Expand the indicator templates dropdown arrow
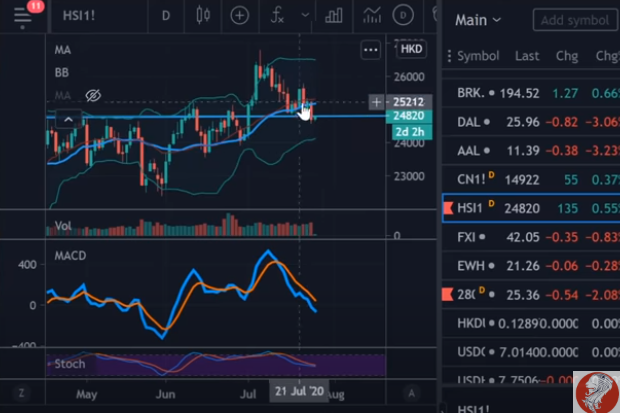This screenshot has height=413, width=620. tap(305, 16)
